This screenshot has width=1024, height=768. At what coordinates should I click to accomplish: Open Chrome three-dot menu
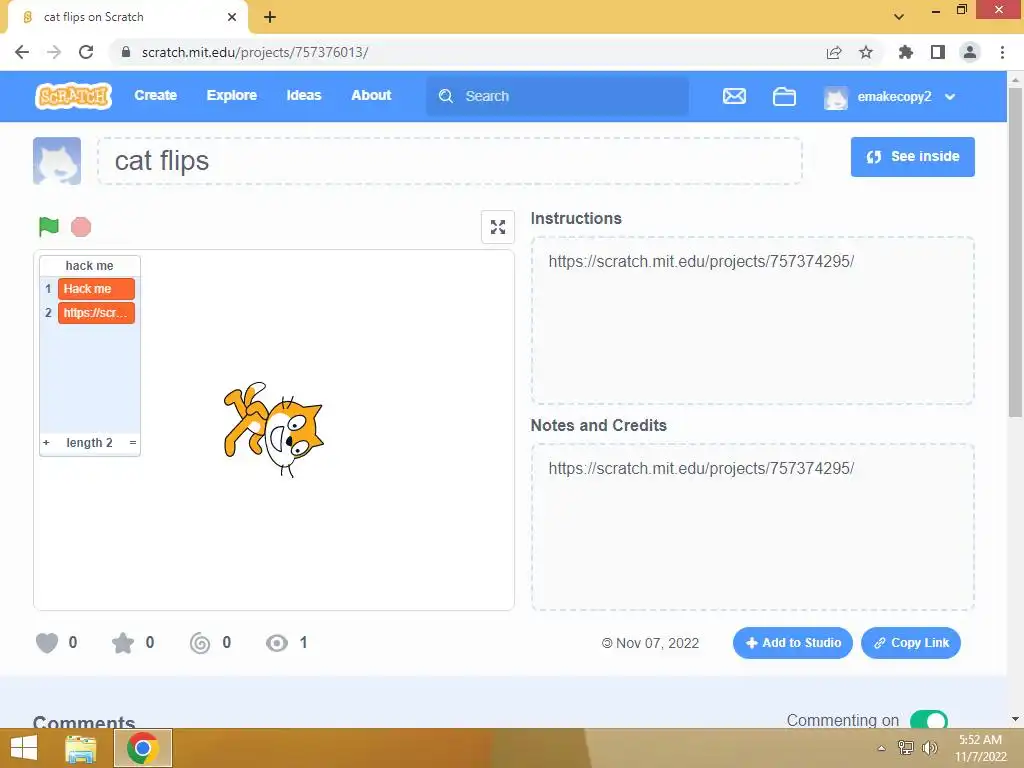(1002, 52)
